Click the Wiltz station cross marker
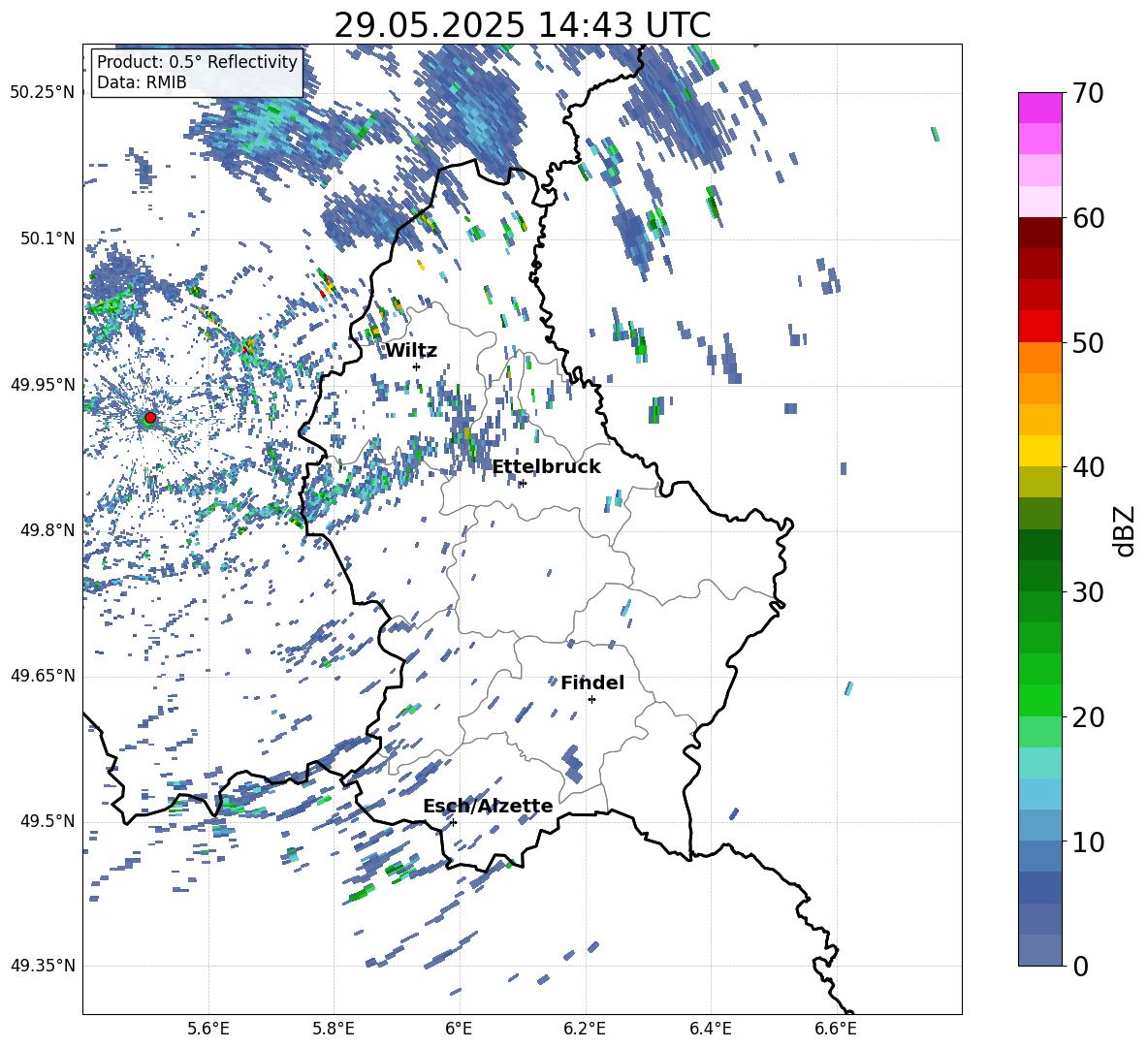This screenshot has width=1148, height=1048. (417, 366)
